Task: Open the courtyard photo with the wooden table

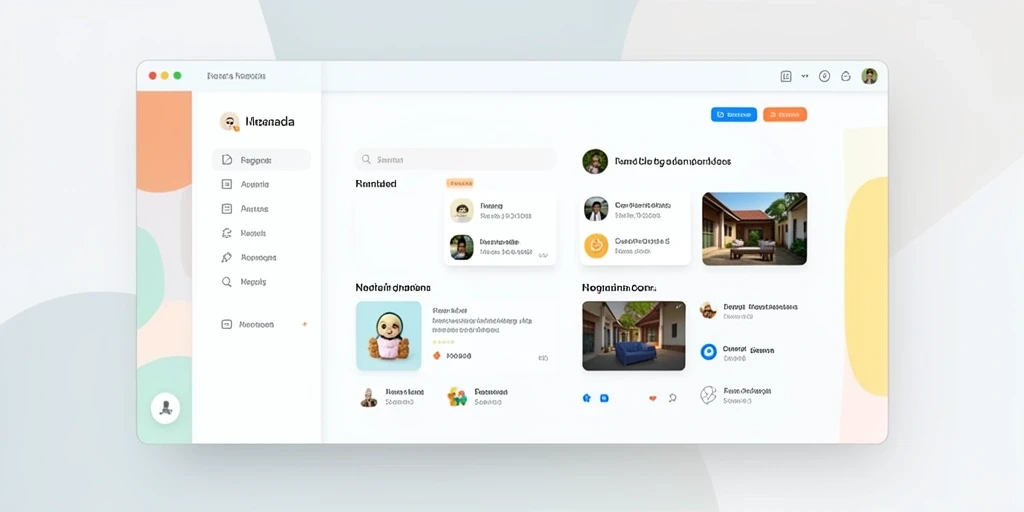Action: [754, 229]
